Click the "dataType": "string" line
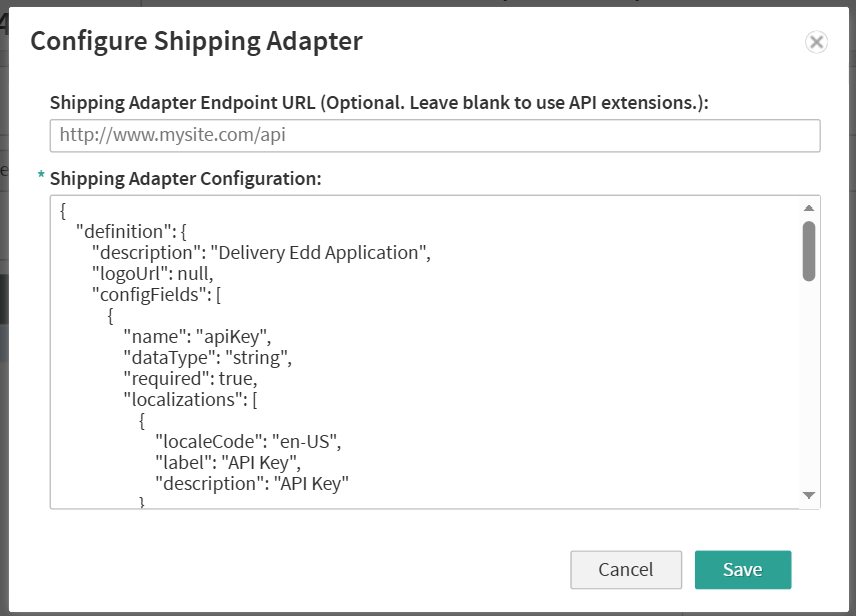Viewport: 856px width, 616px height. pyautogui.click(x=207, y=357)
